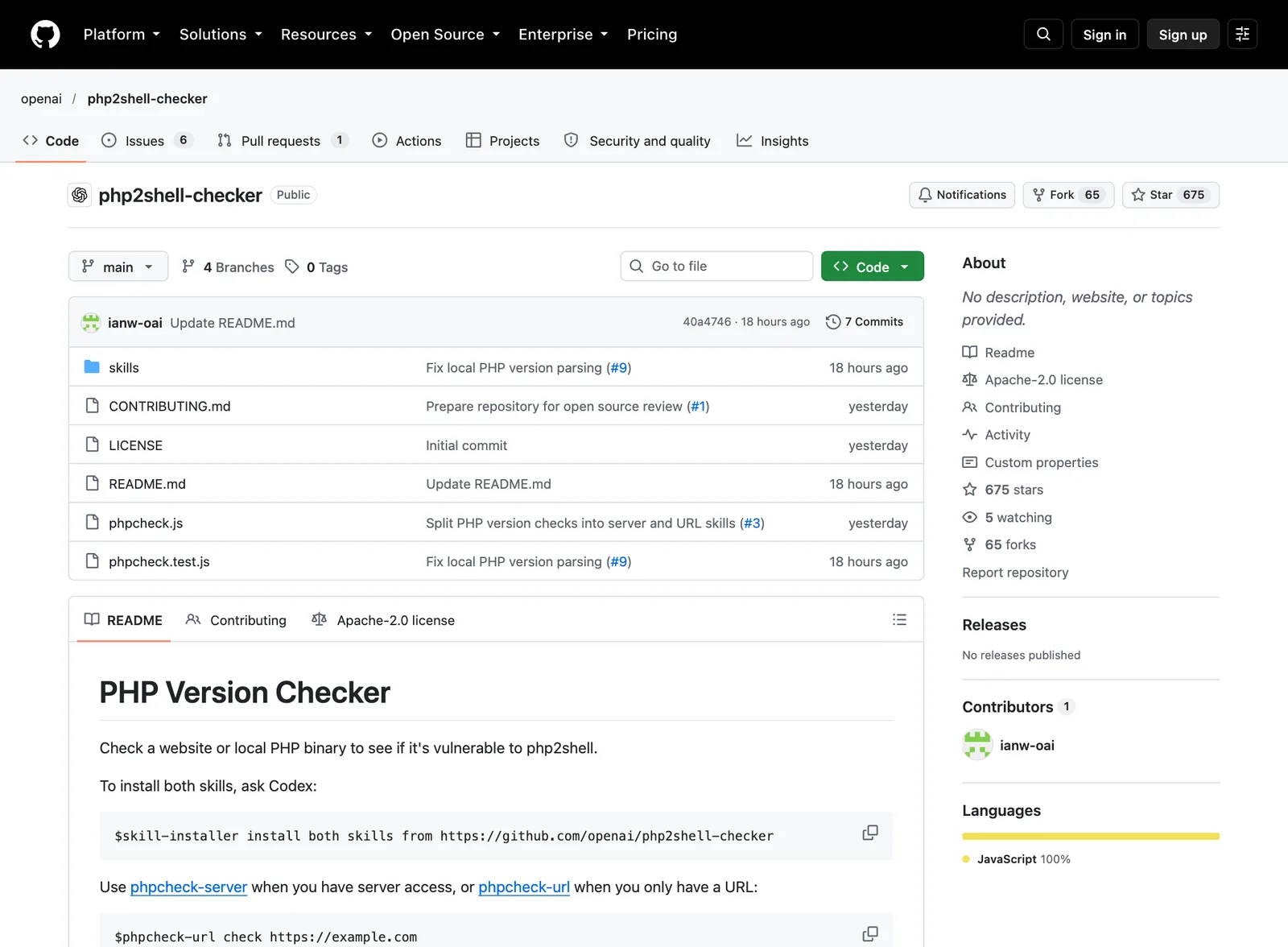Click the JavaScript language bar

[1091, 837]
